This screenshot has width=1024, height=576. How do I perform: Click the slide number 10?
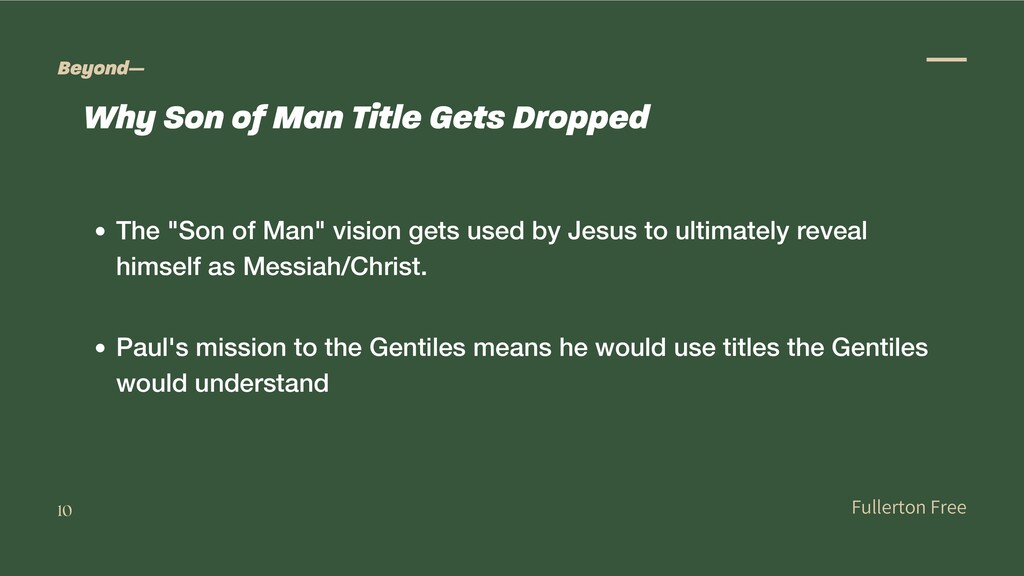coord(65,511)
